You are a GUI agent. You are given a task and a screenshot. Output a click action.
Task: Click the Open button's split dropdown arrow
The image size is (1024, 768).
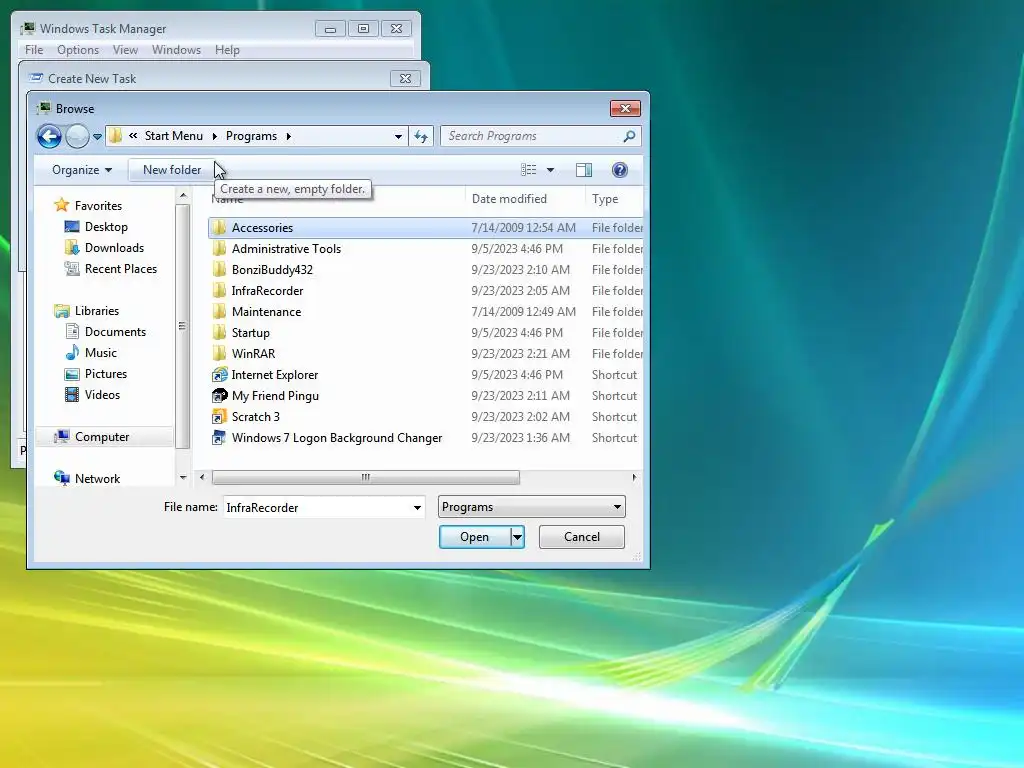[517, 537]
